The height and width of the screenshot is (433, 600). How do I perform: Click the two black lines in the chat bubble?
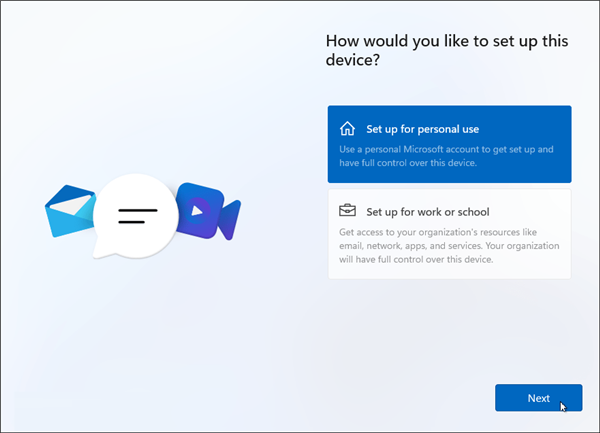(x=138, y=216)
